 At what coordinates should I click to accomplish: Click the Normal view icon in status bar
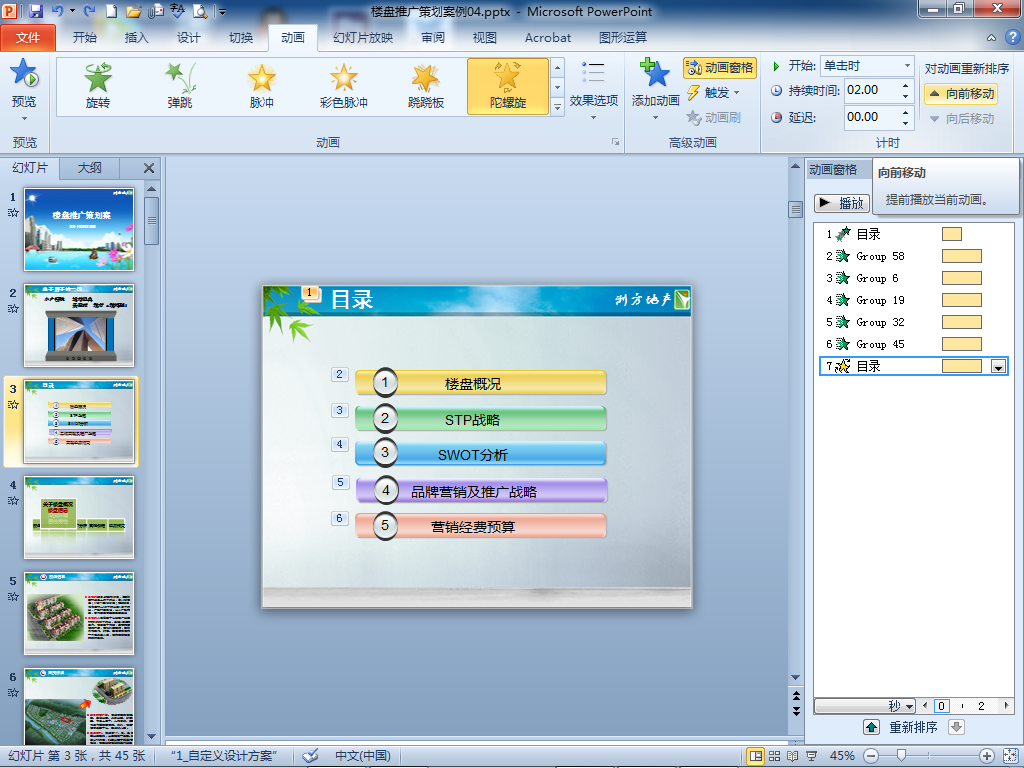click(756, 756)
